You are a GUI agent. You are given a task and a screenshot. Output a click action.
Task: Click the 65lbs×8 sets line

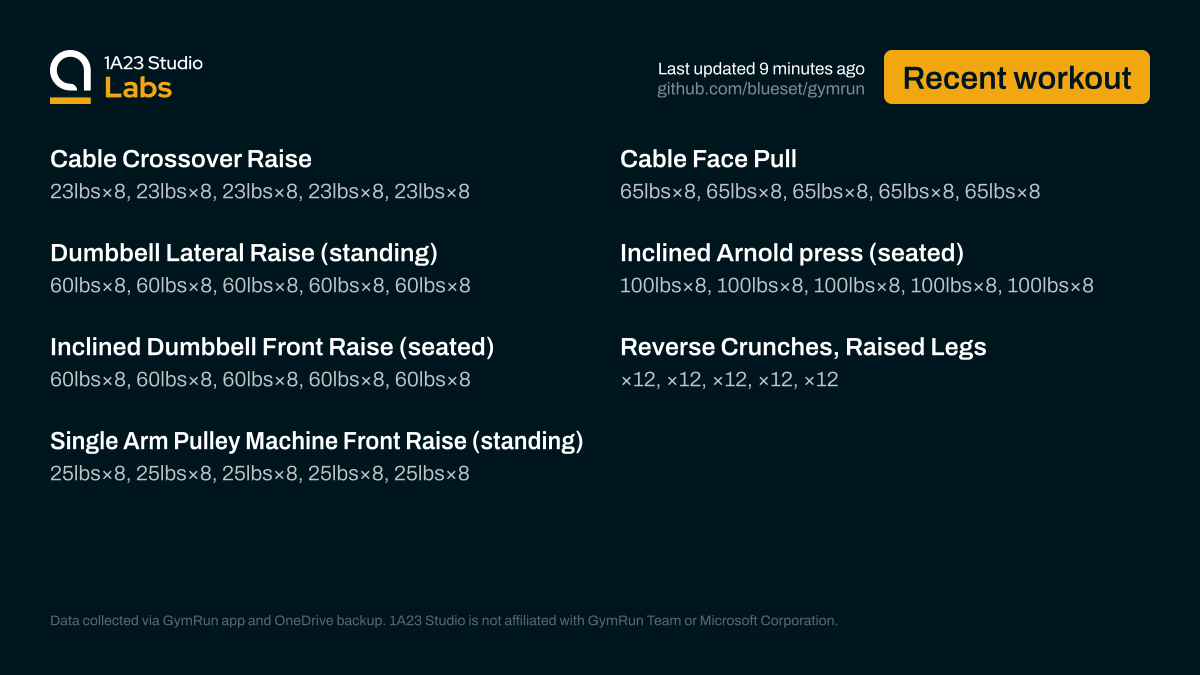click(830, 191)
